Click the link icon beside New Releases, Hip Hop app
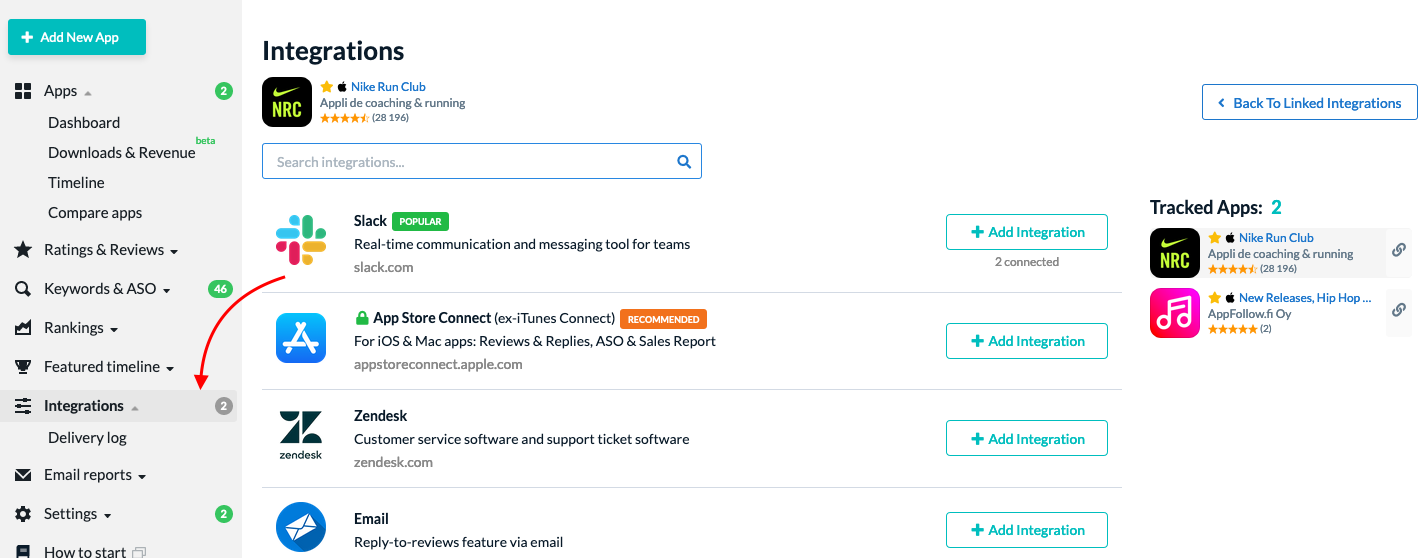1422x558 pixels. [x=1399, y=310]
